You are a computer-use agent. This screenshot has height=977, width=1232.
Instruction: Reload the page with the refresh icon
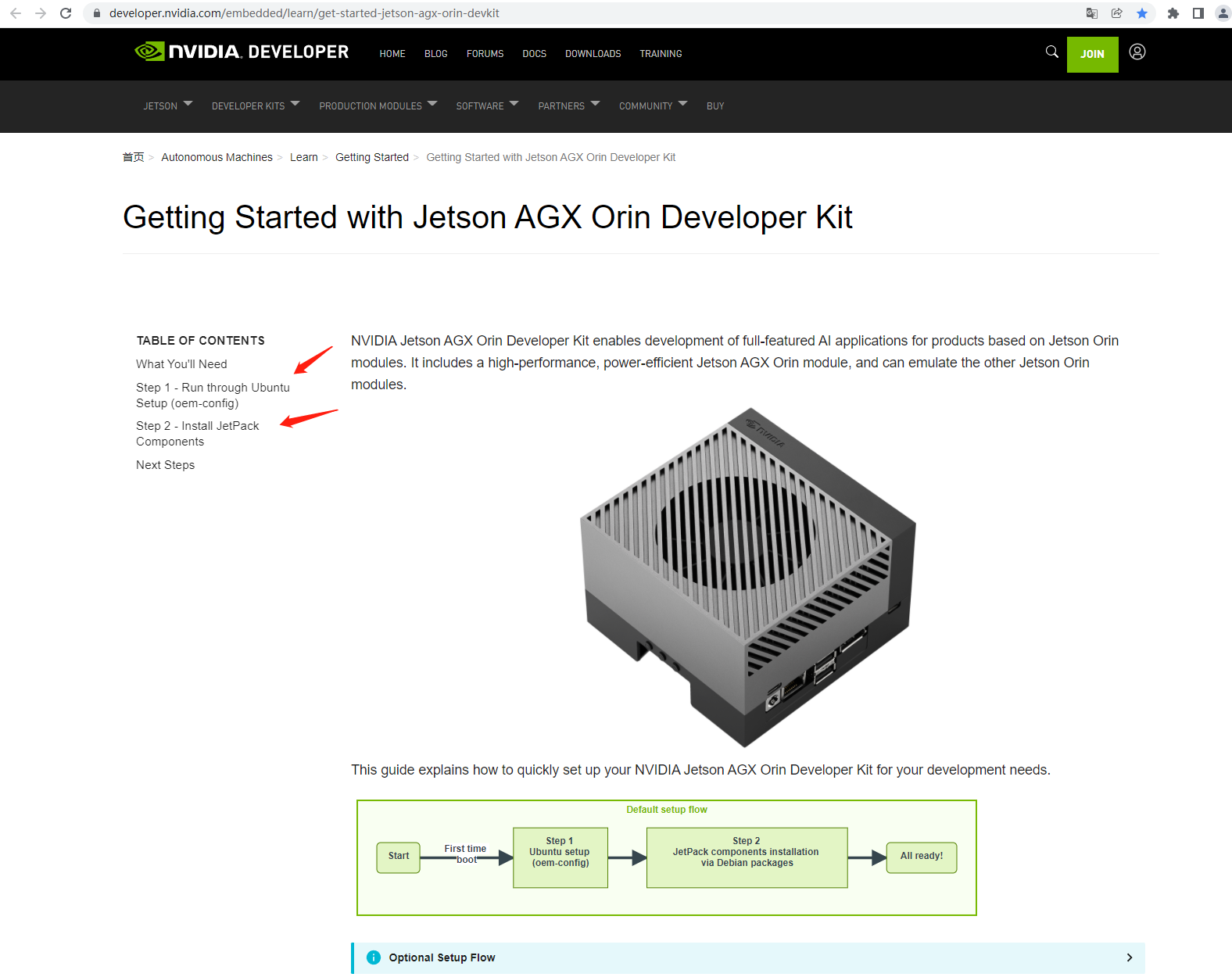coord(66,13)
